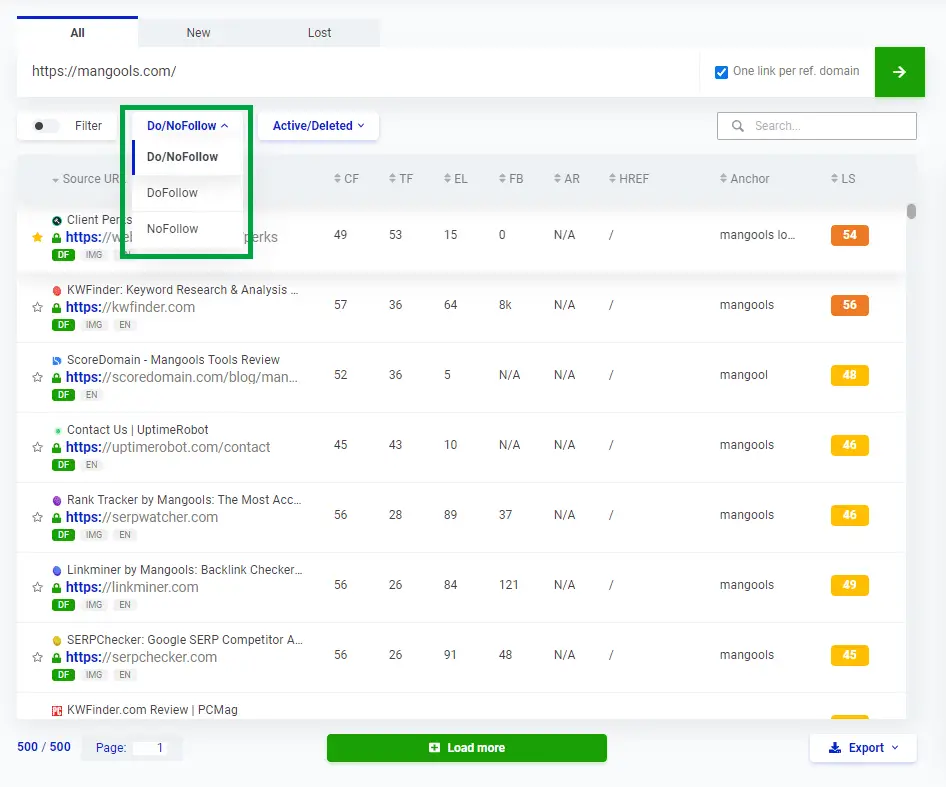
Task: Sort by TF column
Action: [401, 179]
